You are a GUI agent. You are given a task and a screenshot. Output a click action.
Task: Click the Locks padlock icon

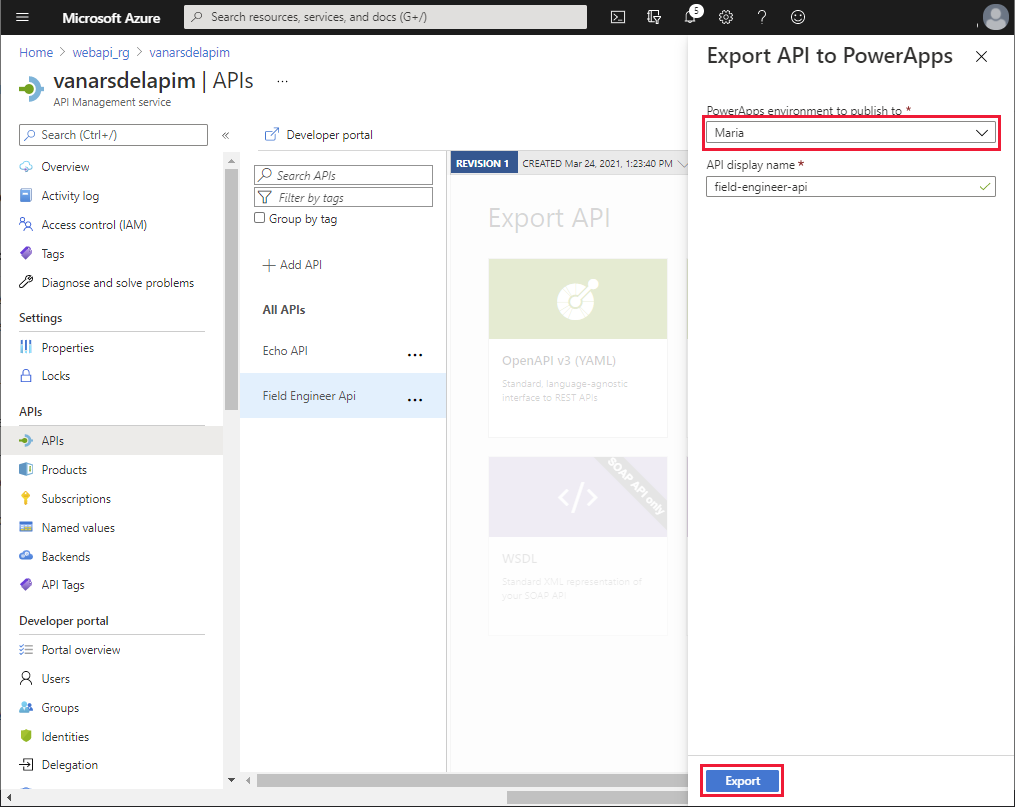(26, 375)
